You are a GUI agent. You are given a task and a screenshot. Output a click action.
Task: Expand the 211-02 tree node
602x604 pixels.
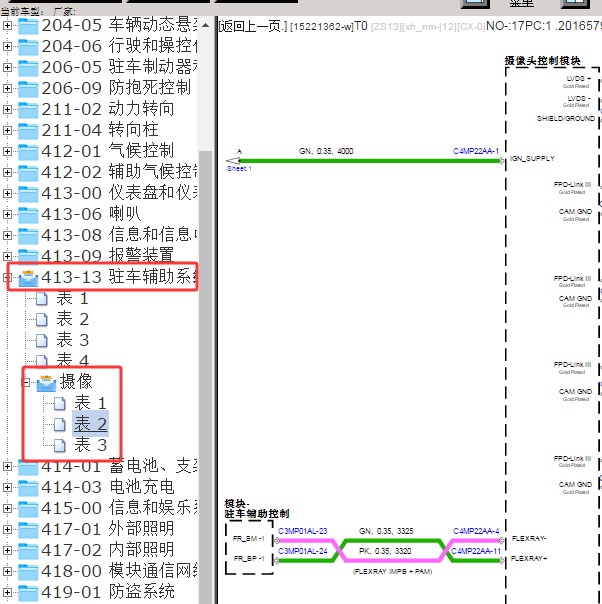pos(7,110)
